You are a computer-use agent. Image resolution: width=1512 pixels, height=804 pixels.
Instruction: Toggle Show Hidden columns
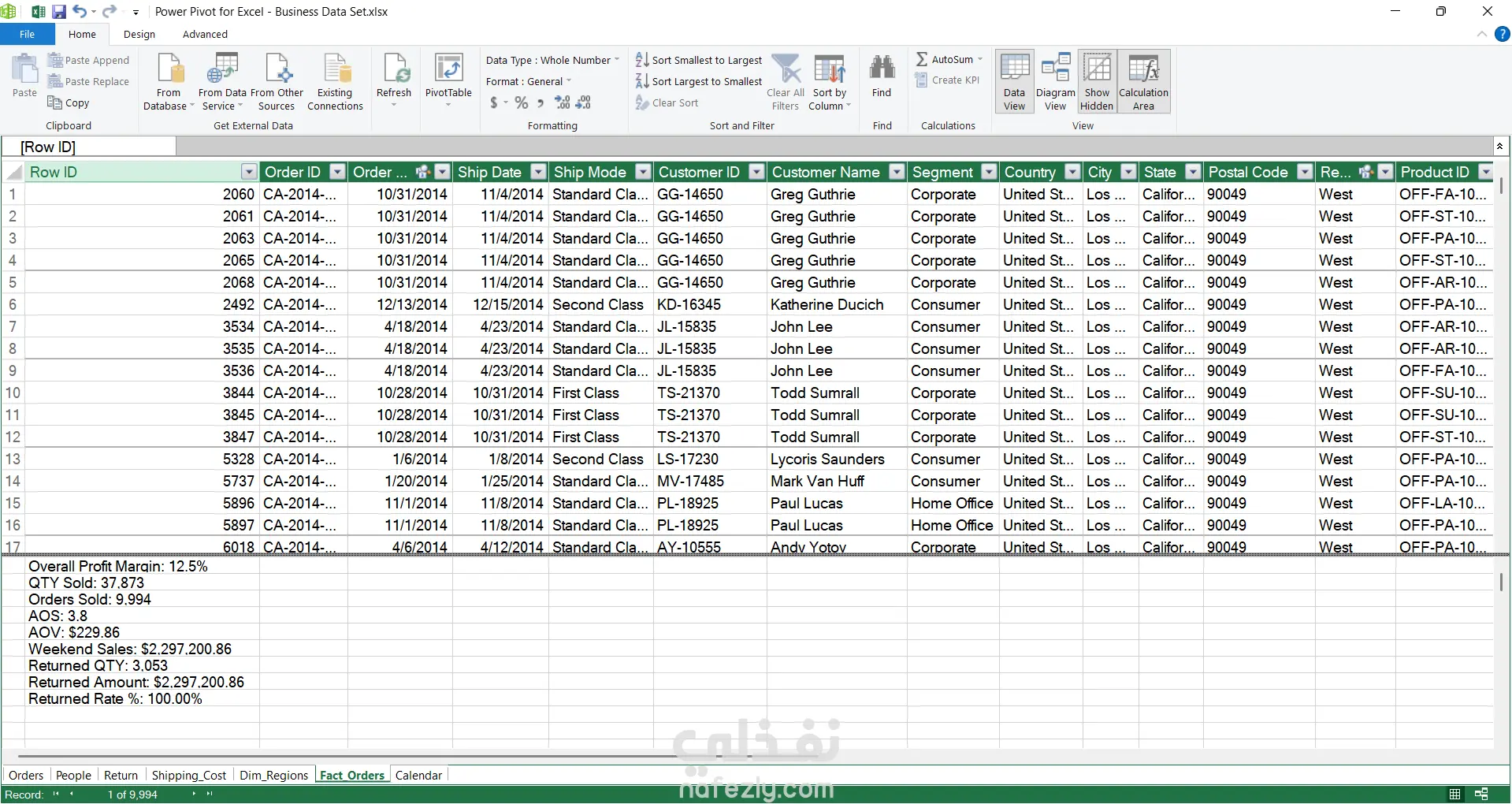click(1097, 82)
